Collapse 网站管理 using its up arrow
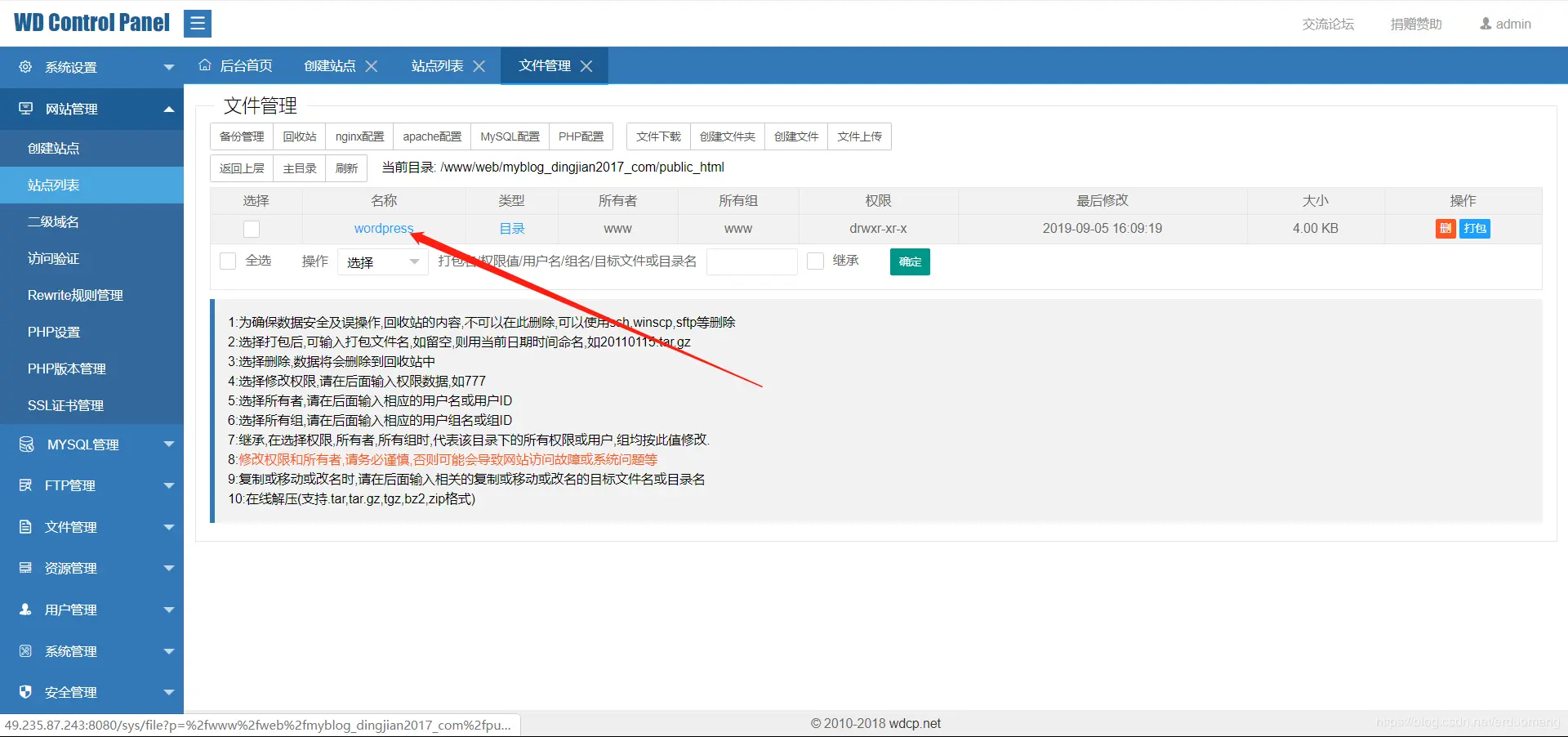Image resolution: width=1568 pixels, height=737 pixels. (169, 109)
